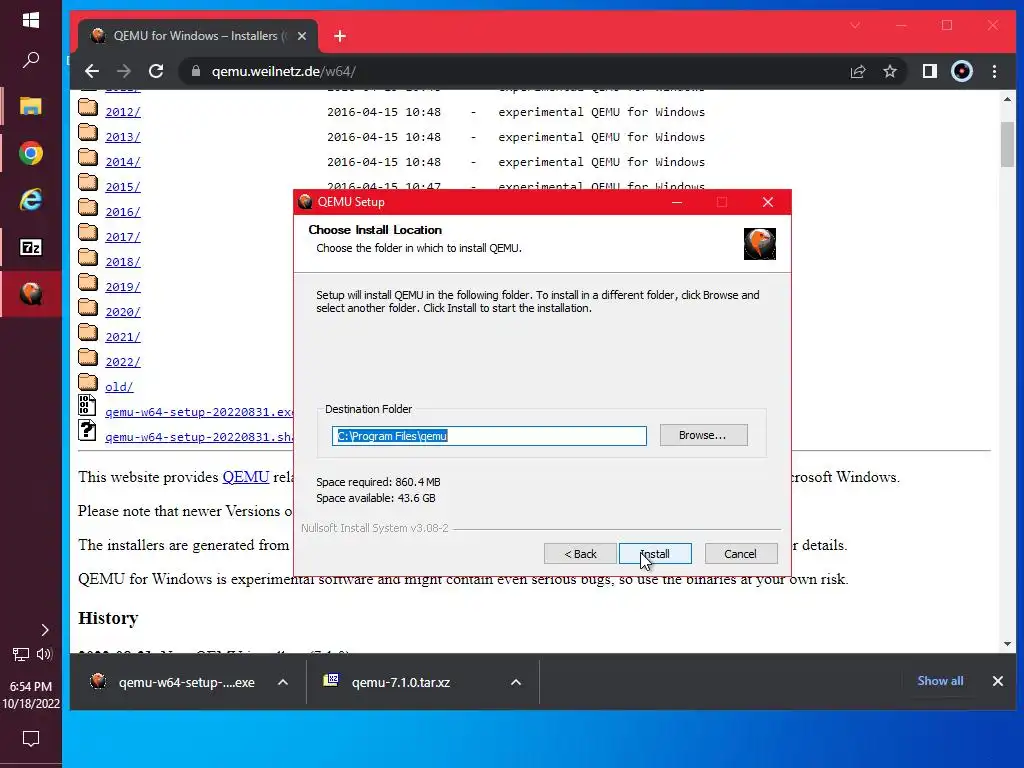This screenshot has width=1024, height=768.
Task: Click the scrollbar down arrow
Action: pos(1007,644)
